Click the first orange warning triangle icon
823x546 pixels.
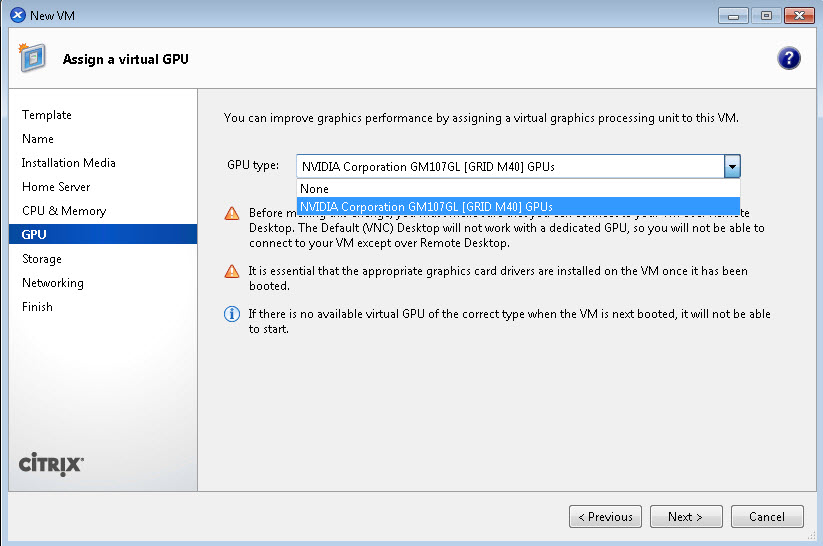pos(232,213)
